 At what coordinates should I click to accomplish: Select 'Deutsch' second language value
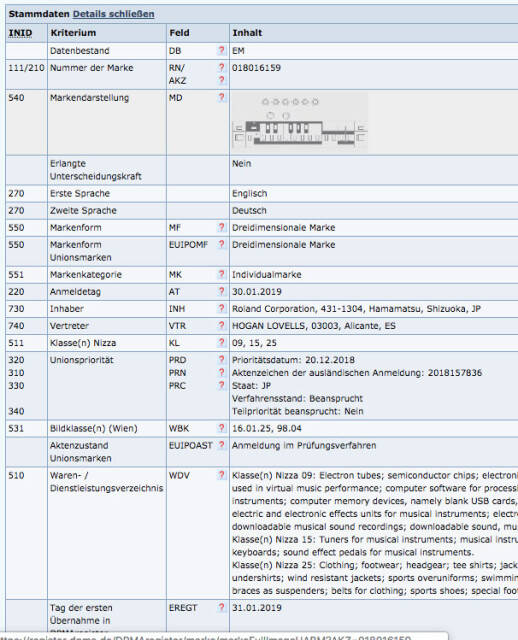coord(249,211)
